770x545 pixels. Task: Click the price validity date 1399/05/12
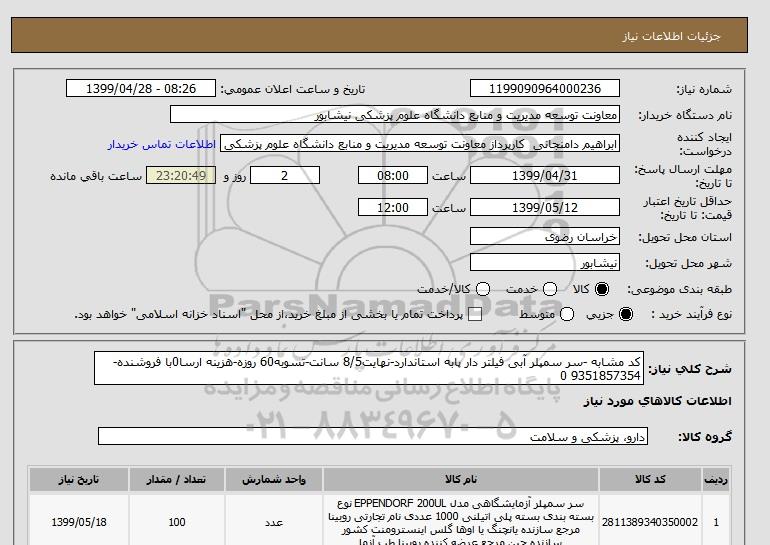coord(545,207)
